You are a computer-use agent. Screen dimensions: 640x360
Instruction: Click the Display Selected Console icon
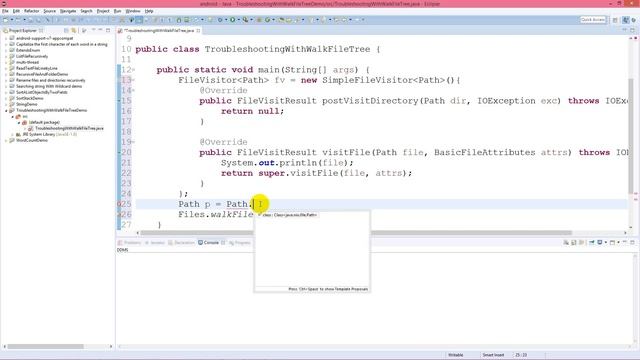coord(600,242)
